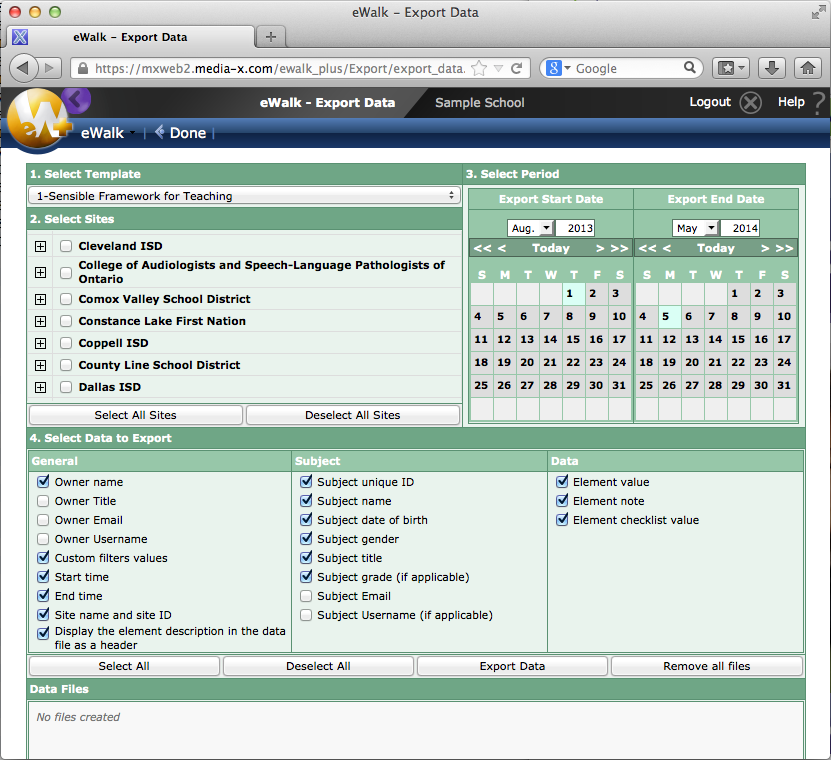831x760 pixels.
Task: Click the Deselect All data button
Action: (x=318, y=666)
